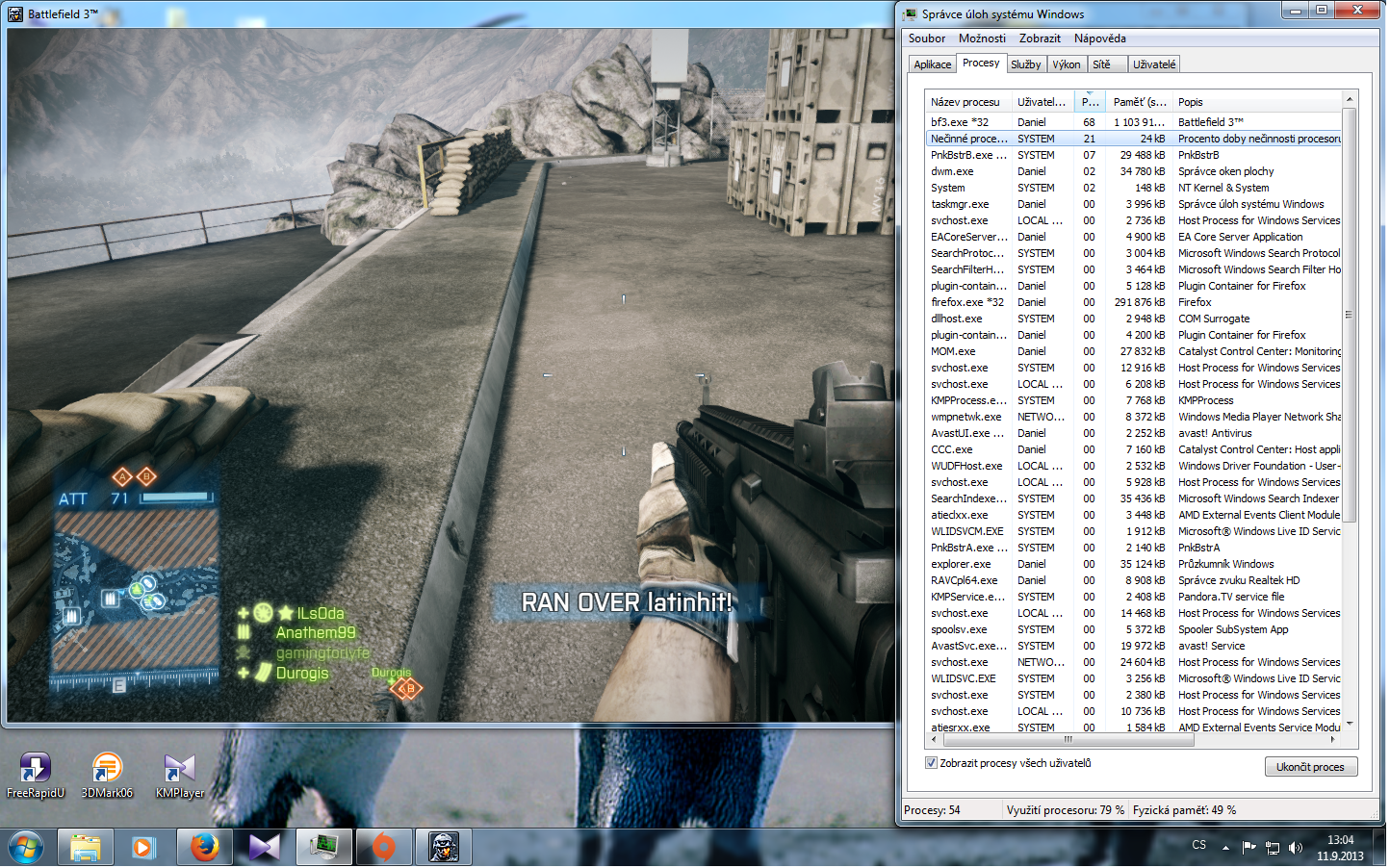
Task: Click the minimap in Battlefield 3 window
Action: coord(135,591)
